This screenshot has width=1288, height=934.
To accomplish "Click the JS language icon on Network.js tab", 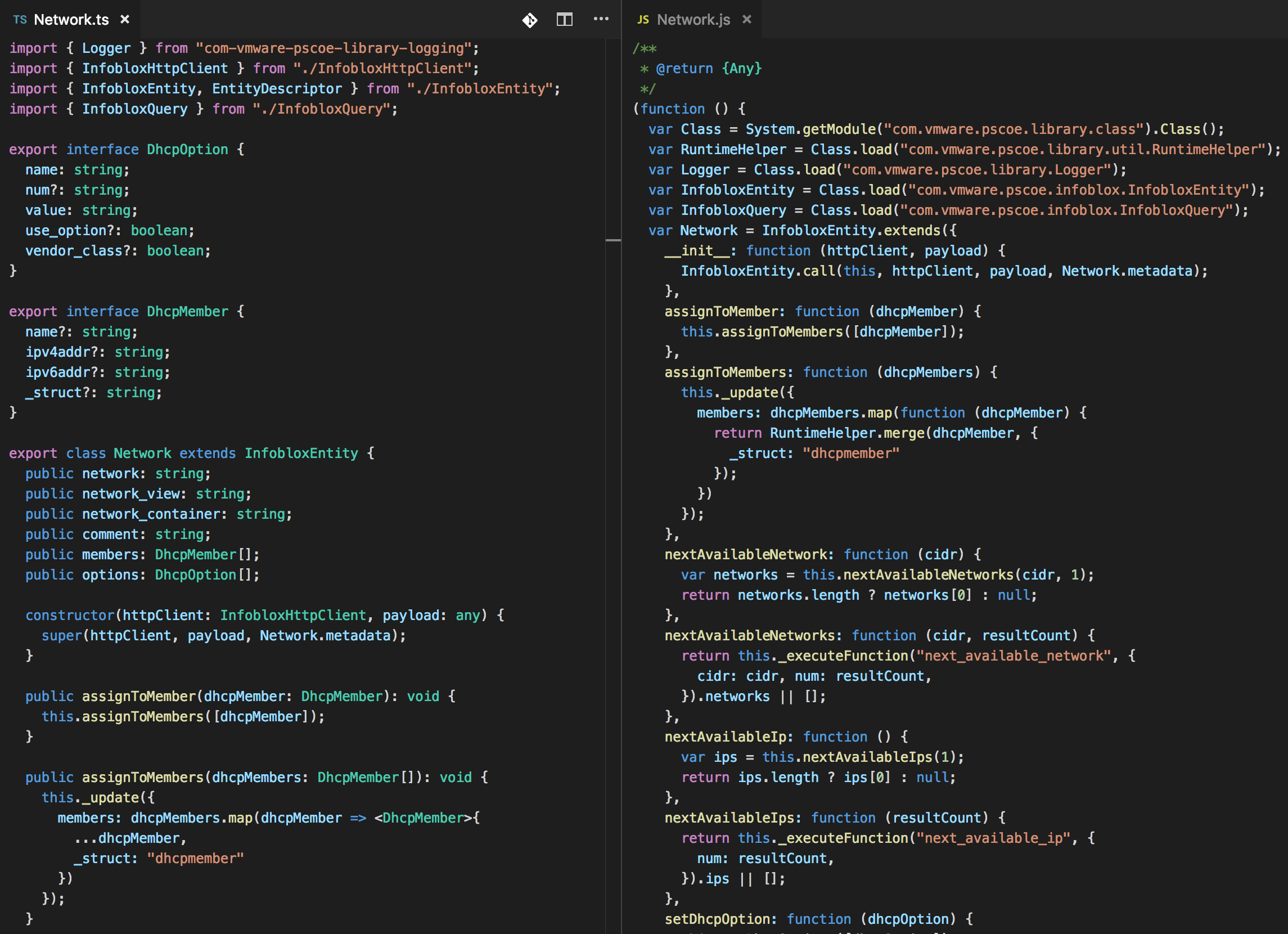I will click(642, 19).
